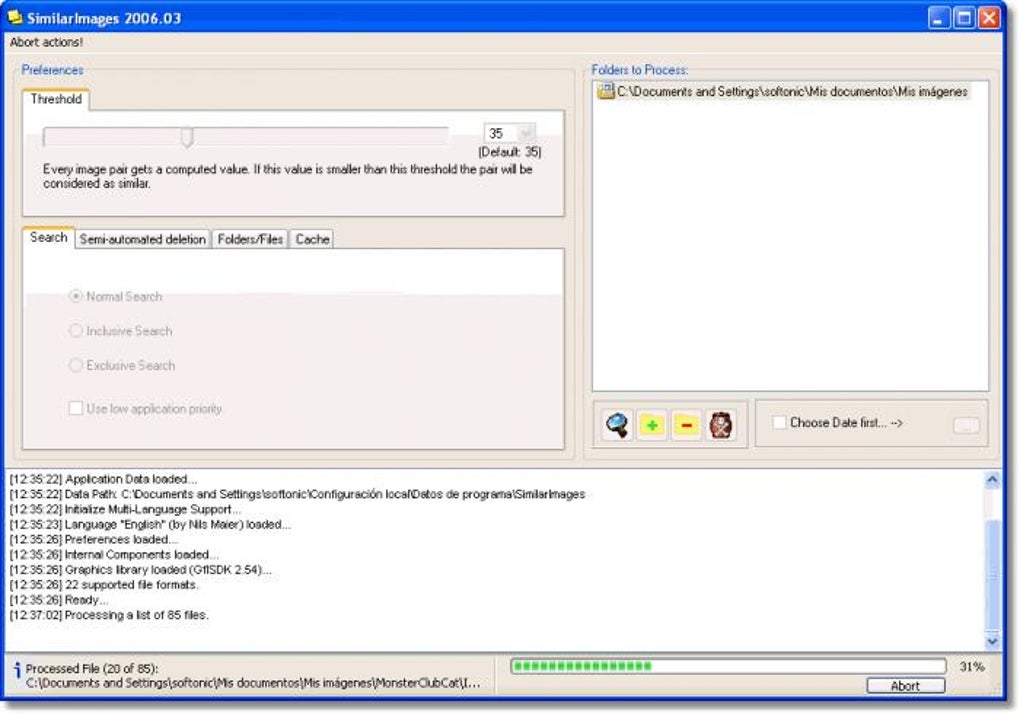Viewport: 1020px width, 714px height.
Task: Tick the Choose Date first checkbox
Action: (x=779, y=422)
